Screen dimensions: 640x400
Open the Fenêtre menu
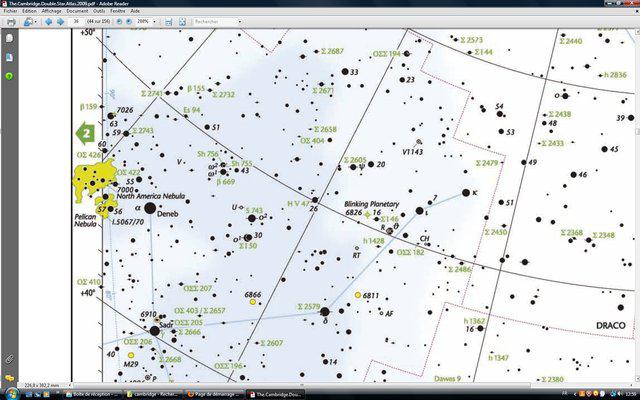click(118, 11)
